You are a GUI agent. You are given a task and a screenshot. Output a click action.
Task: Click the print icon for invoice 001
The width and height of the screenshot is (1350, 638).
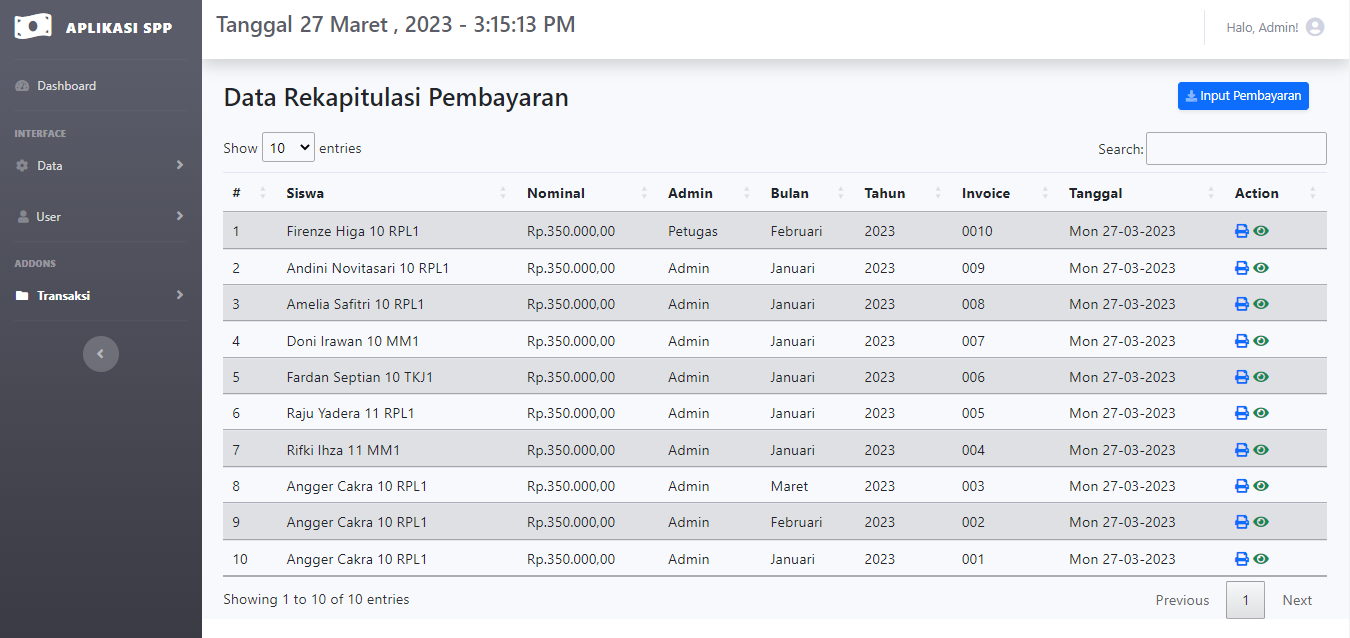[x=1240, y=558]
